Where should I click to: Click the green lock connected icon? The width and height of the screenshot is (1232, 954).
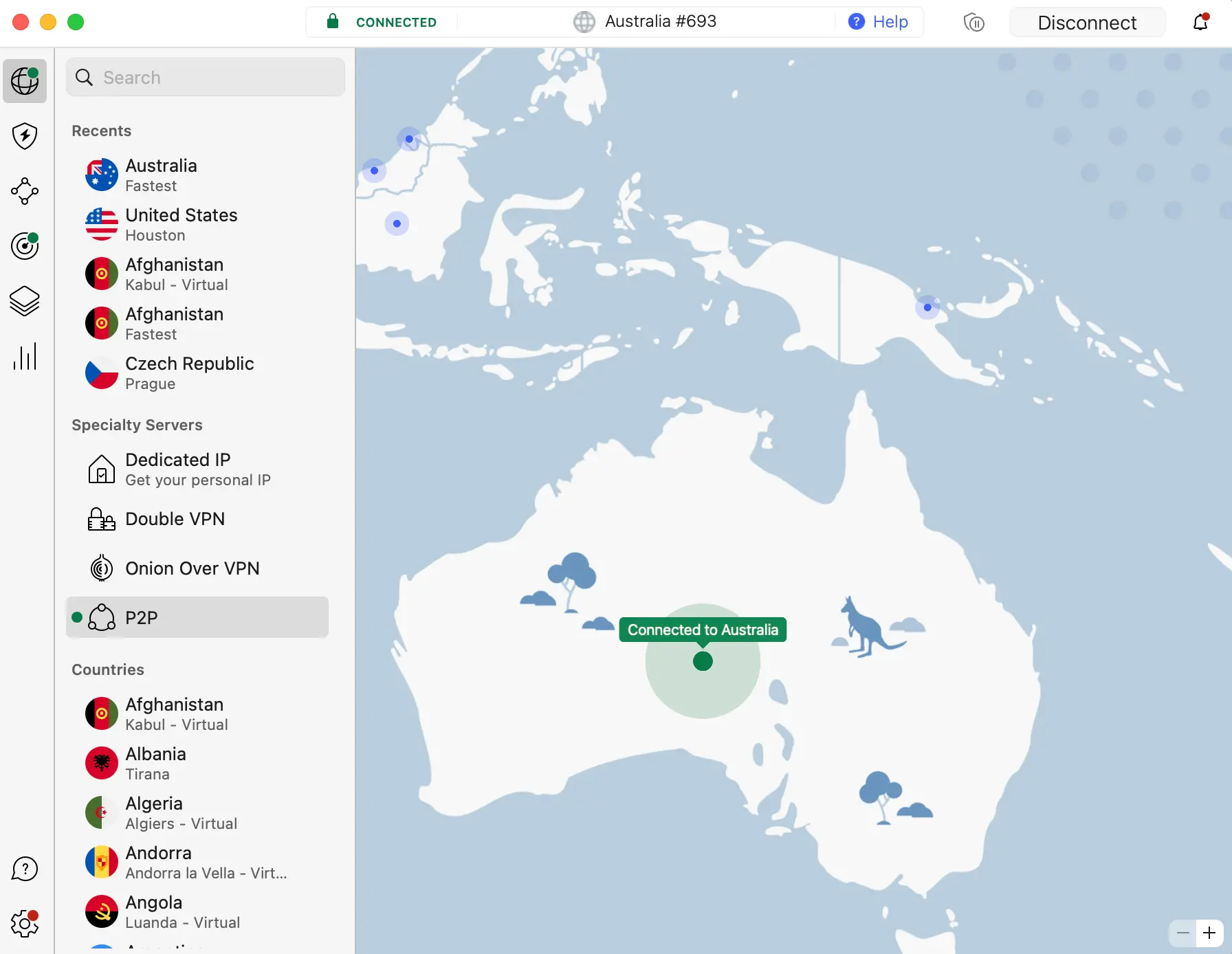coord(333,21)
